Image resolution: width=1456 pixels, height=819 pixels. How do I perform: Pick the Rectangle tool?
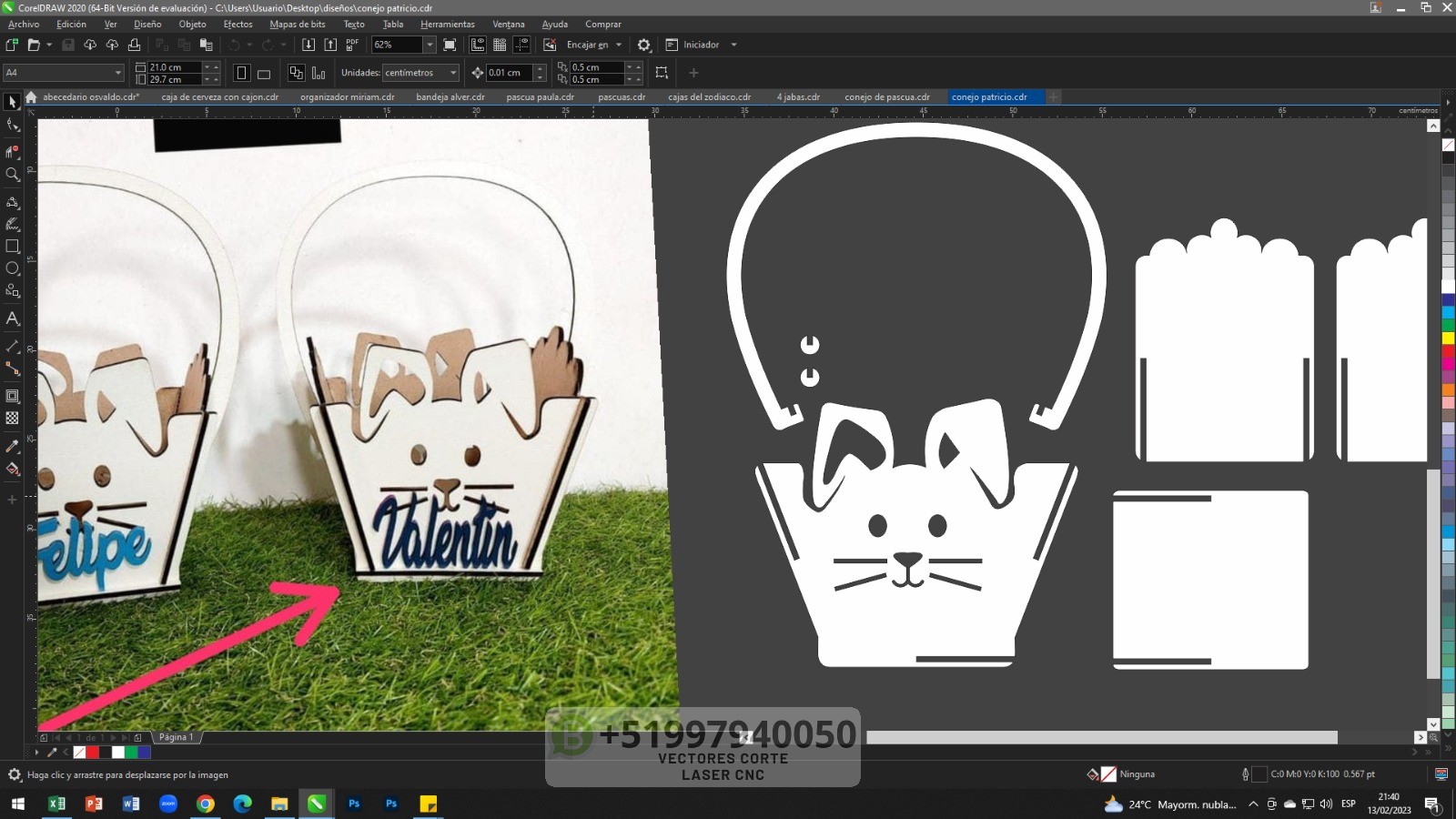coord(13,247)
